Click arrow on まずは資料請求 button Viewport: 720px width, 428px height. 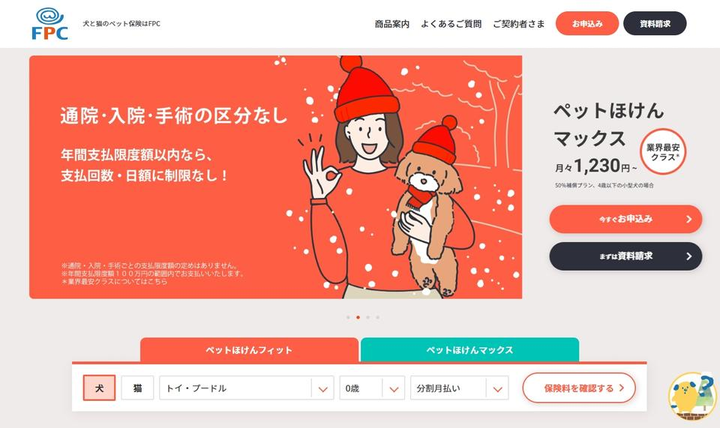coord(689,256)
